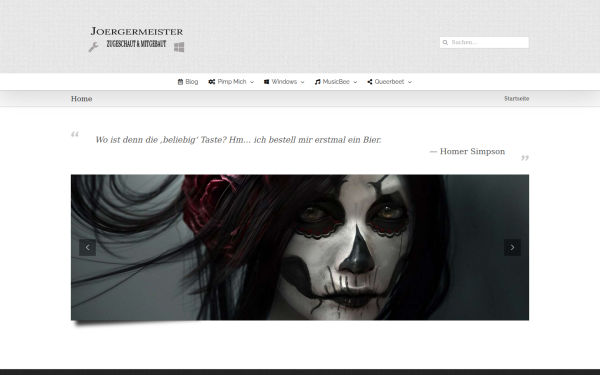The height and width of the screenshot is (375, 600).
Task: Click the music note icon beside MusicBee
Action: pos(317,82)
